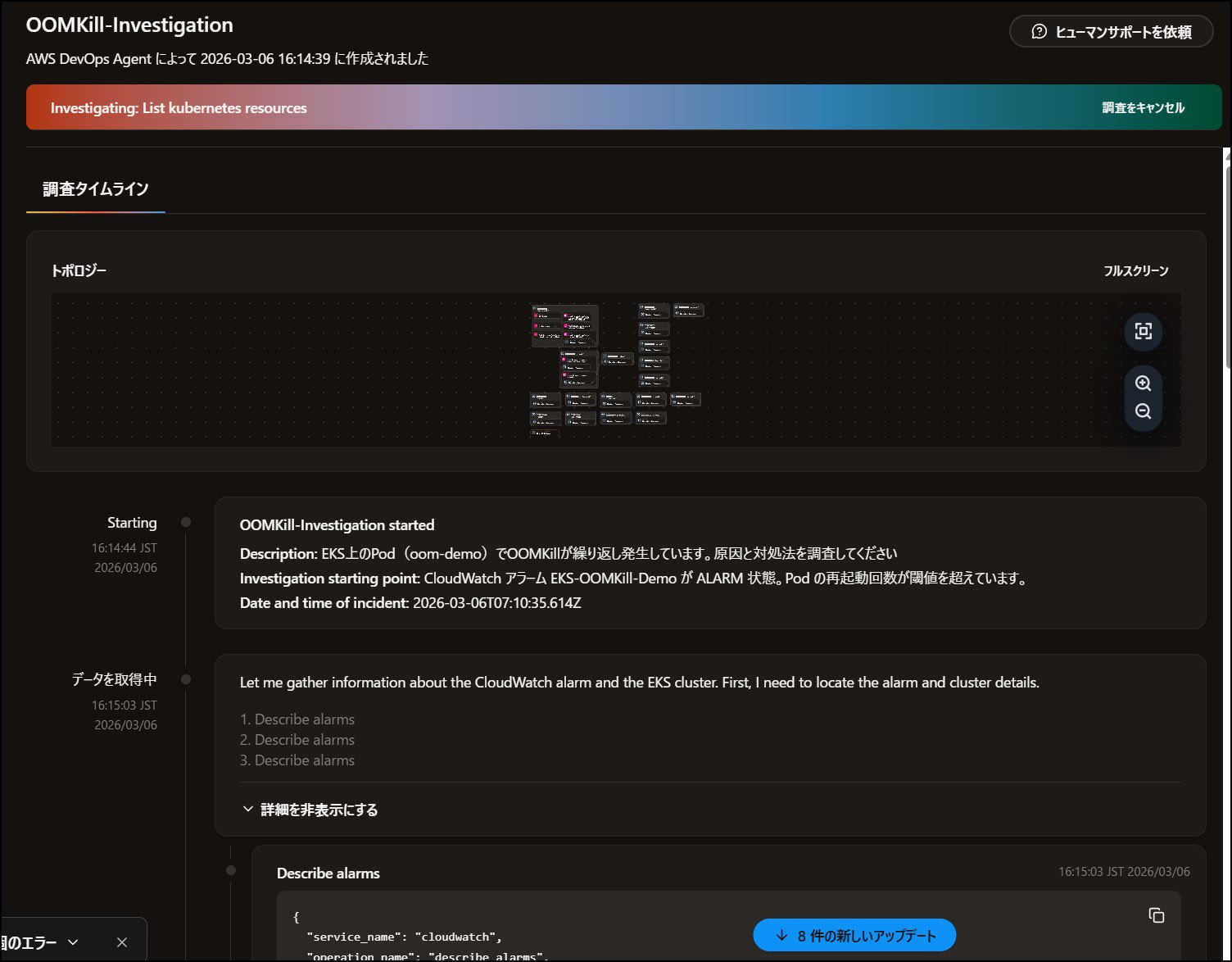Image resolution: width=1232 pixels, height=962 pixels.
Task: Collapse the OOMKill-Investigation started entry
Action: coord(337,524)
